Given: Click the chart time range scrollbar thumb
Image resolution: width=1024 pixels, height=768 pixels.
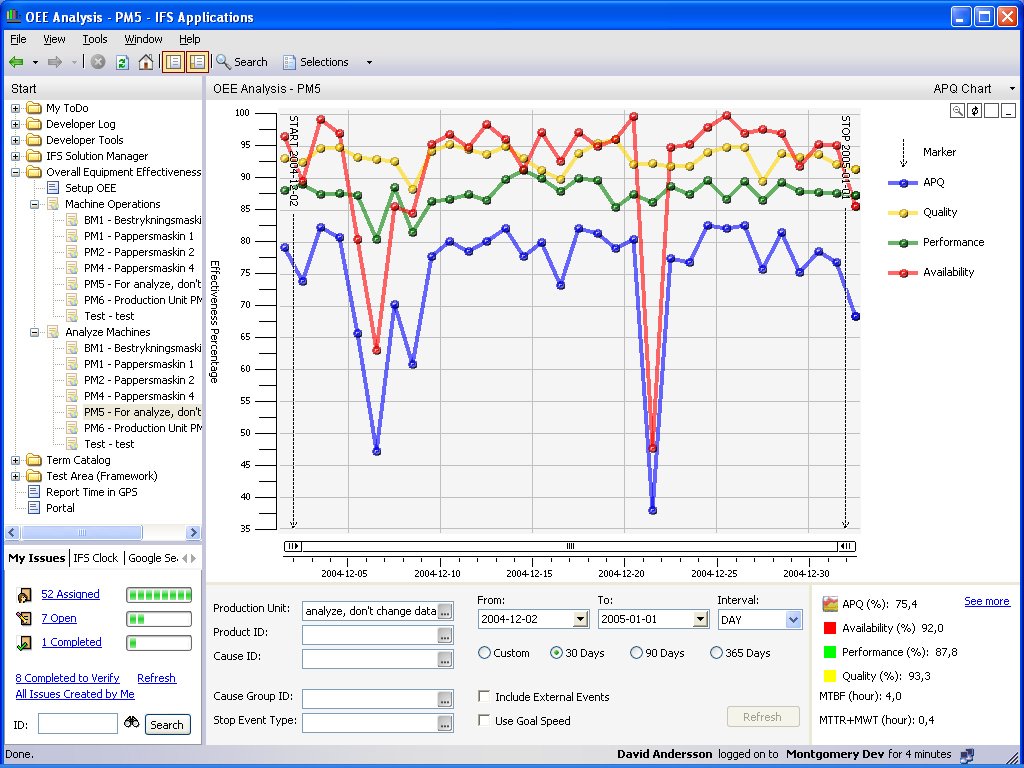Looking at the screenshot, I should coord(570,546).
